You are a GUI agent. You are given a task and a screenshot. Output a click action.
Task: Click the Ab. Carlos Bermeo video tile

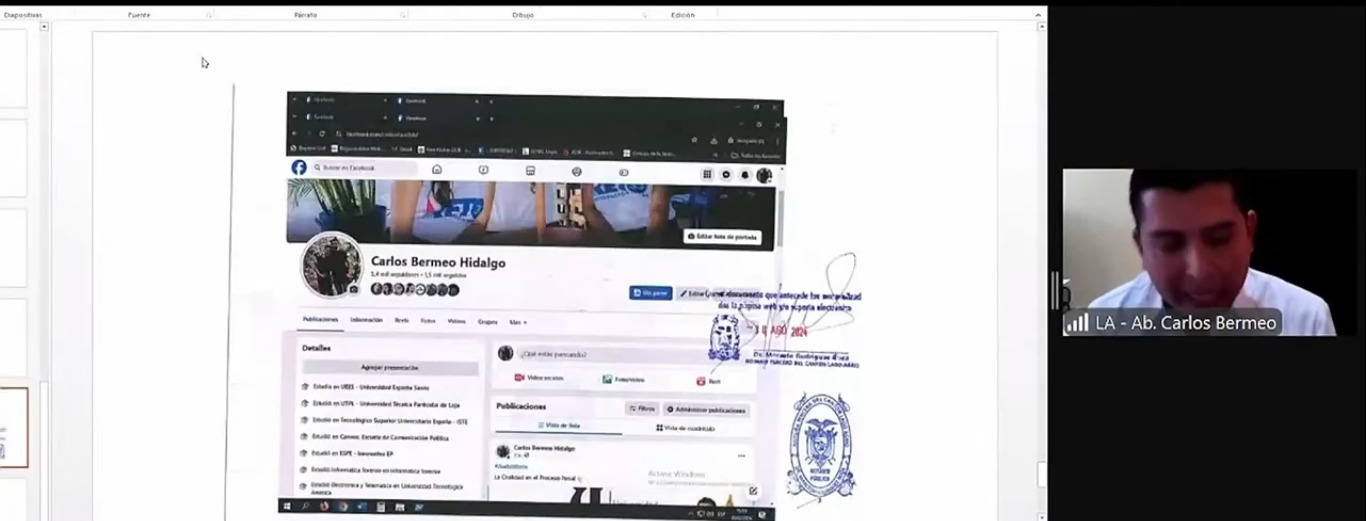coord(1209,252)
